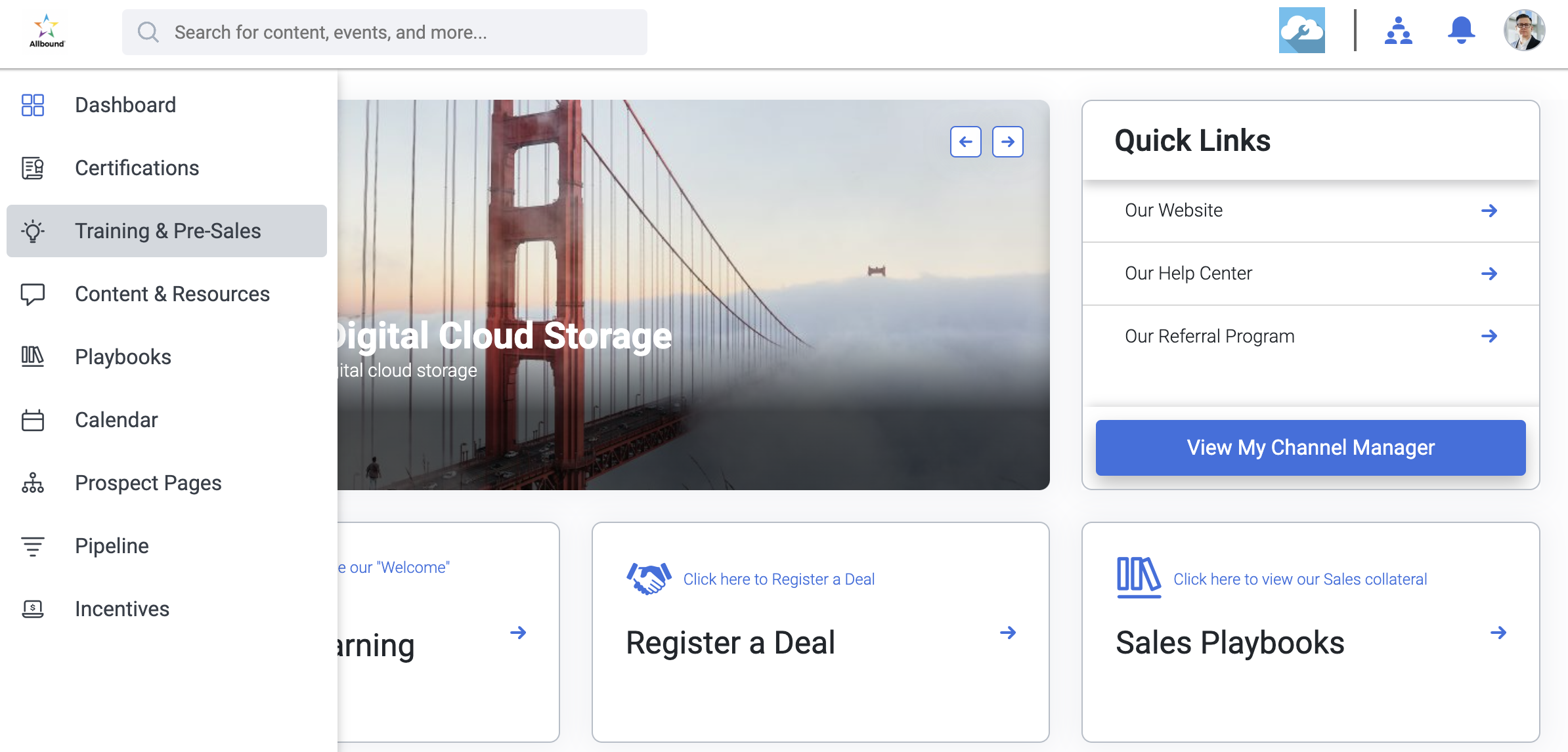The width and height of the screenshot is (1568, 752).
Task: Click the Digital Cloud Storage banner image
Action: [x=693, y=295]
